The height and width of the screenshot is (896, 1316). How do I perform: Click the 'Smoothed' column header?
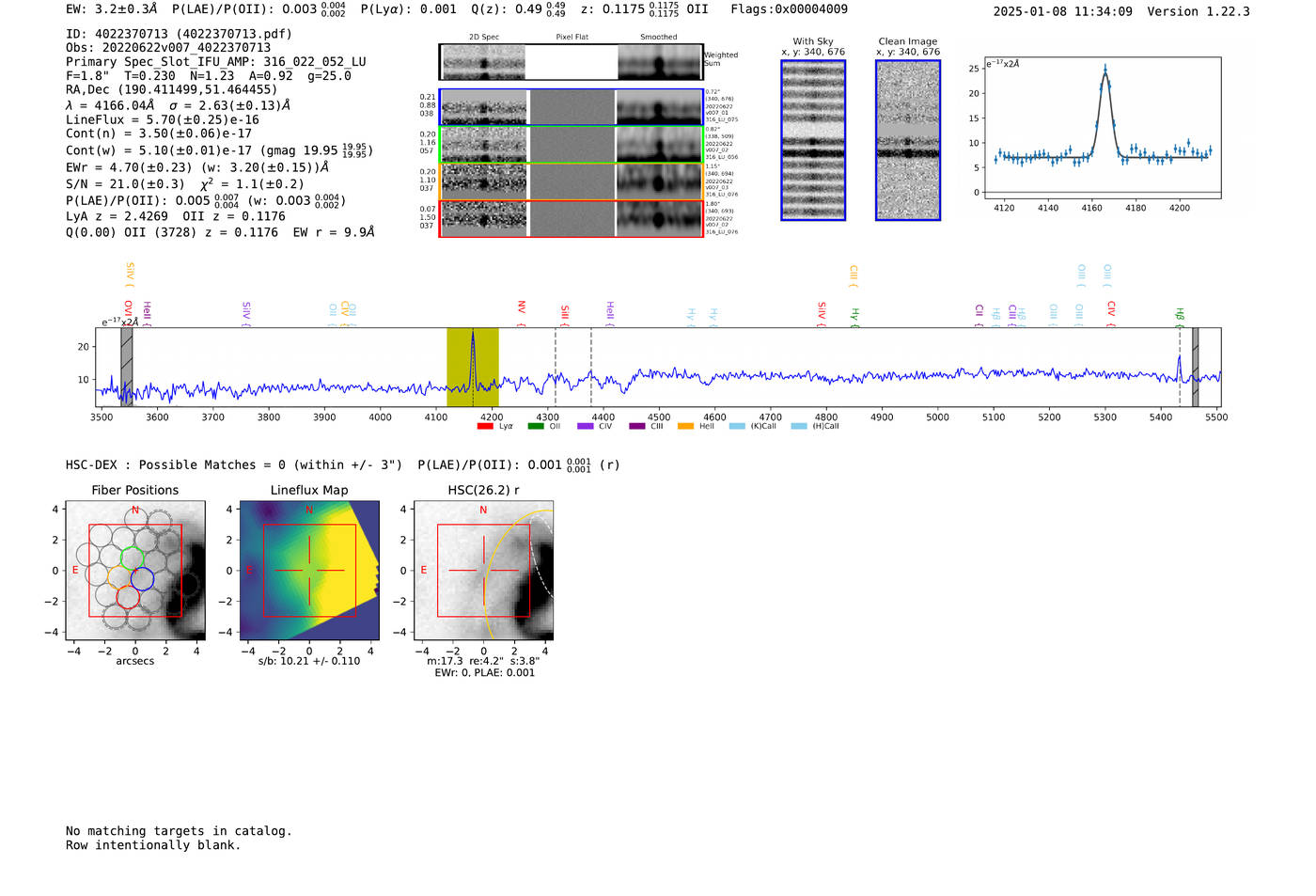(x=659, y=38)
